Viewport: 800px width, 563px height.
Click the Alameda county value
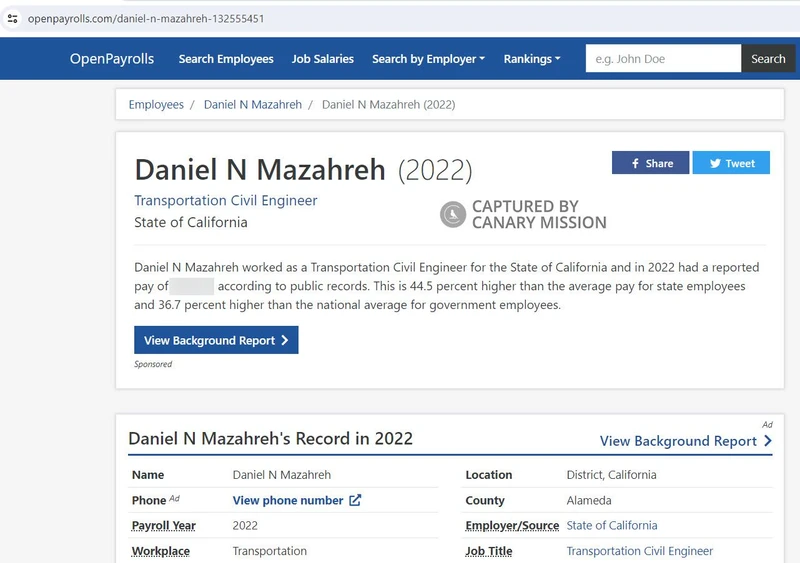pyautogui.click(x=589, y=500)
